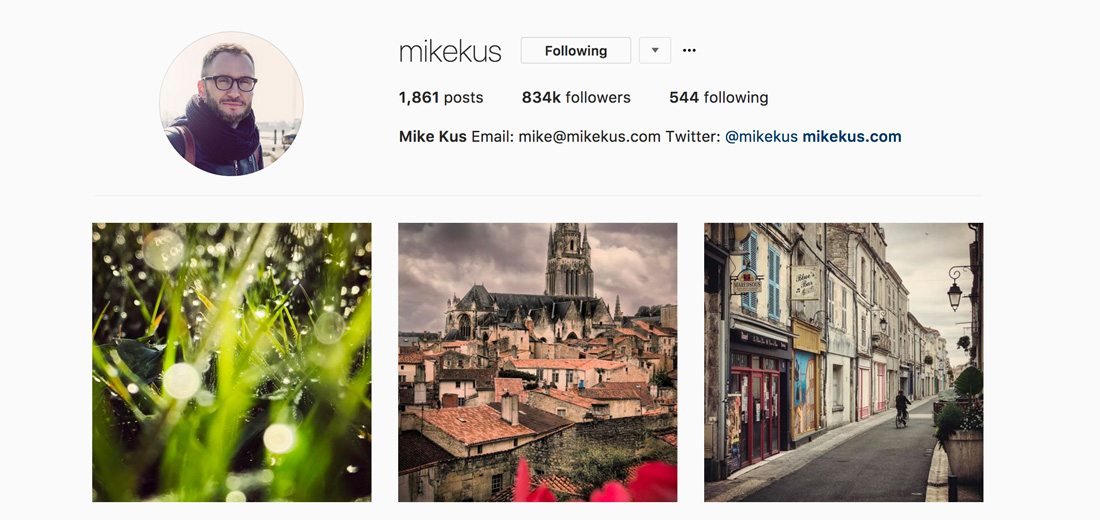
Task: Click the Following button
Action: point(575,51)
